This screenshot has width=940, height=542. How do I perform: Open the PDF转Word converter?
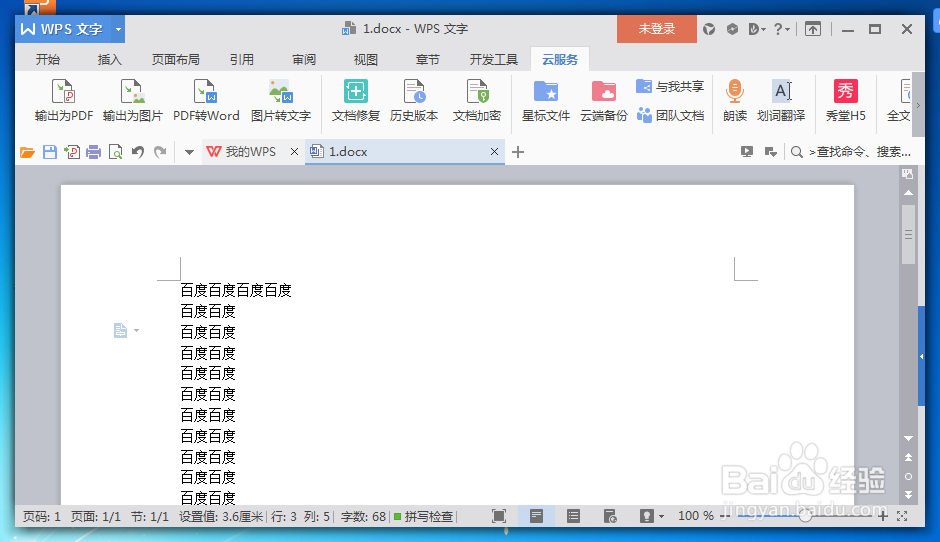[x=206, y=101]
